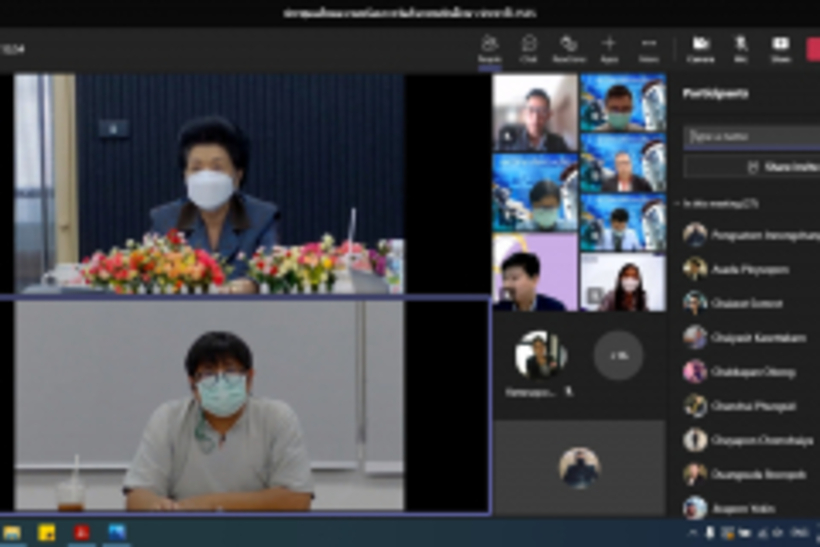Image resolution: width=820 pixels, height=547 pixels.
Task: Select the last visible participant row
Action: pyautogui.click(x=751, y=508)
